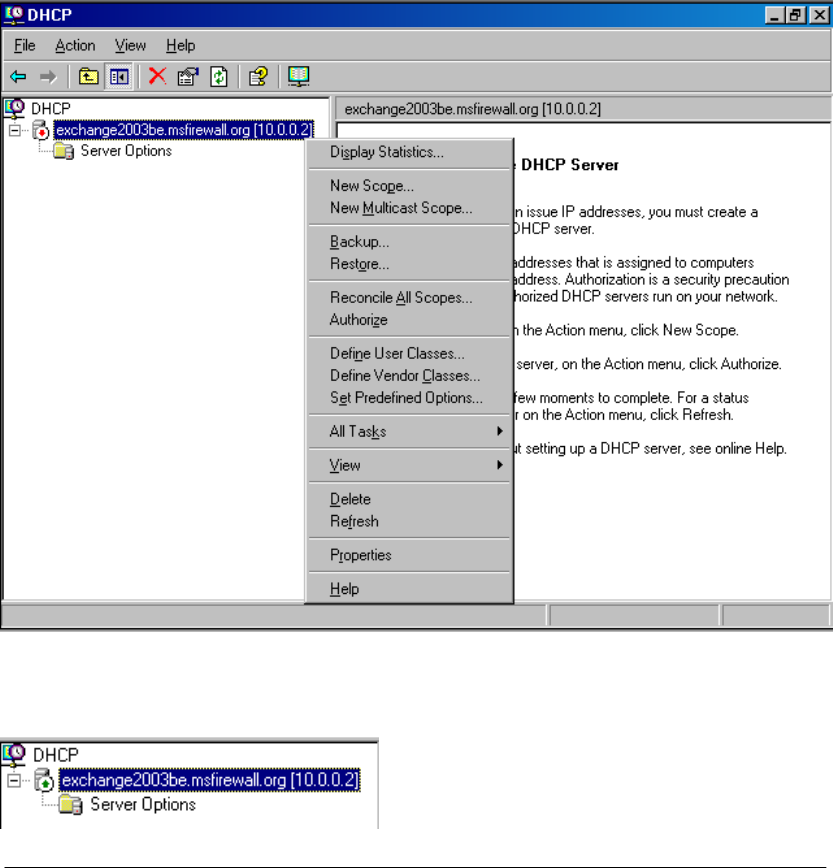Open Properties from the context menu
The height and width of the screenshot is (868, 833).
click(409, 555)
